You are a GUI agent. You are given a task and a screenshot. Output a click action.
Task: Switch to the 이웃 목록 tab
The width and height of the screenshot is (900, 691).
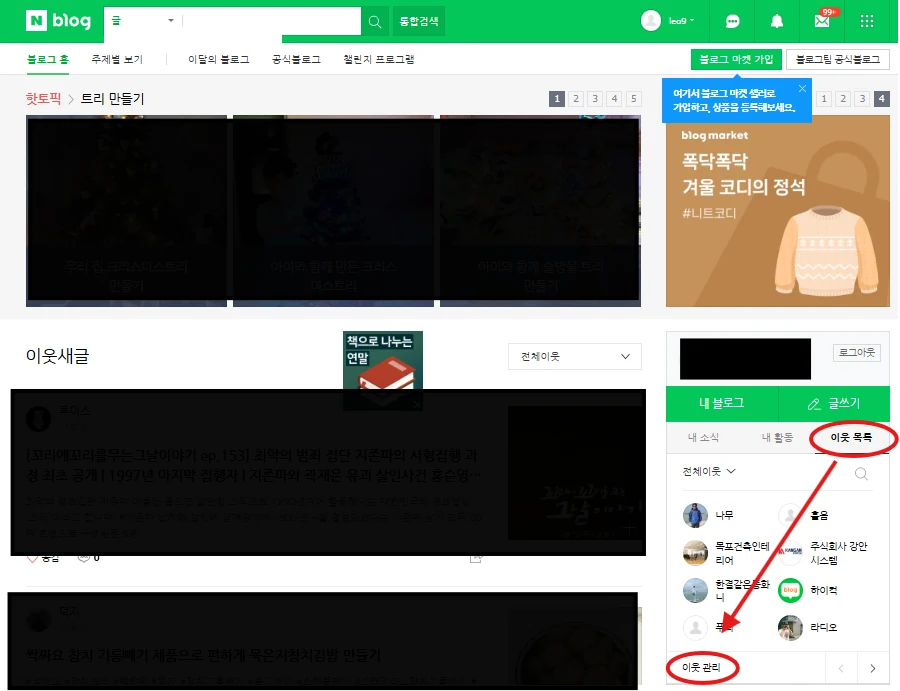point(851,437)
